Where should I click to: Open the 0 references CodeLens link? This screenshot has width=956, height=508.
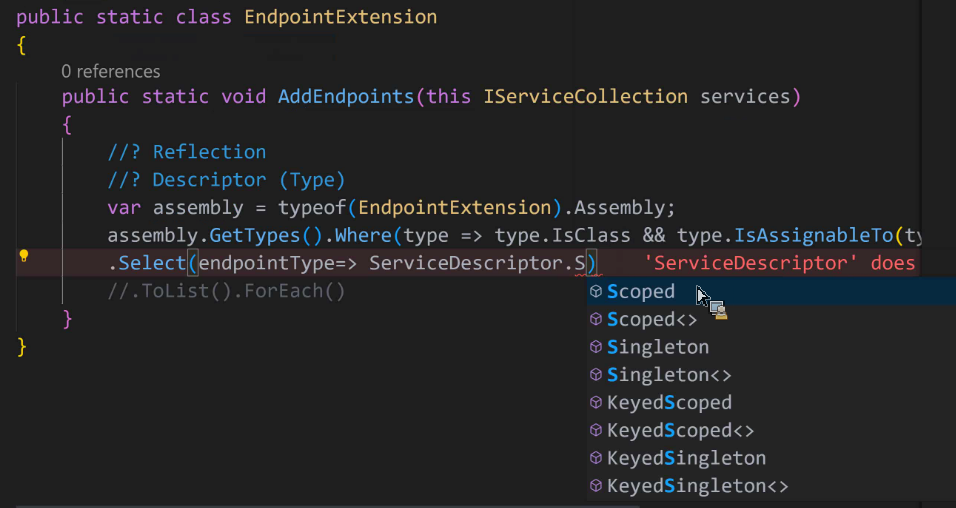click(110, 72)
